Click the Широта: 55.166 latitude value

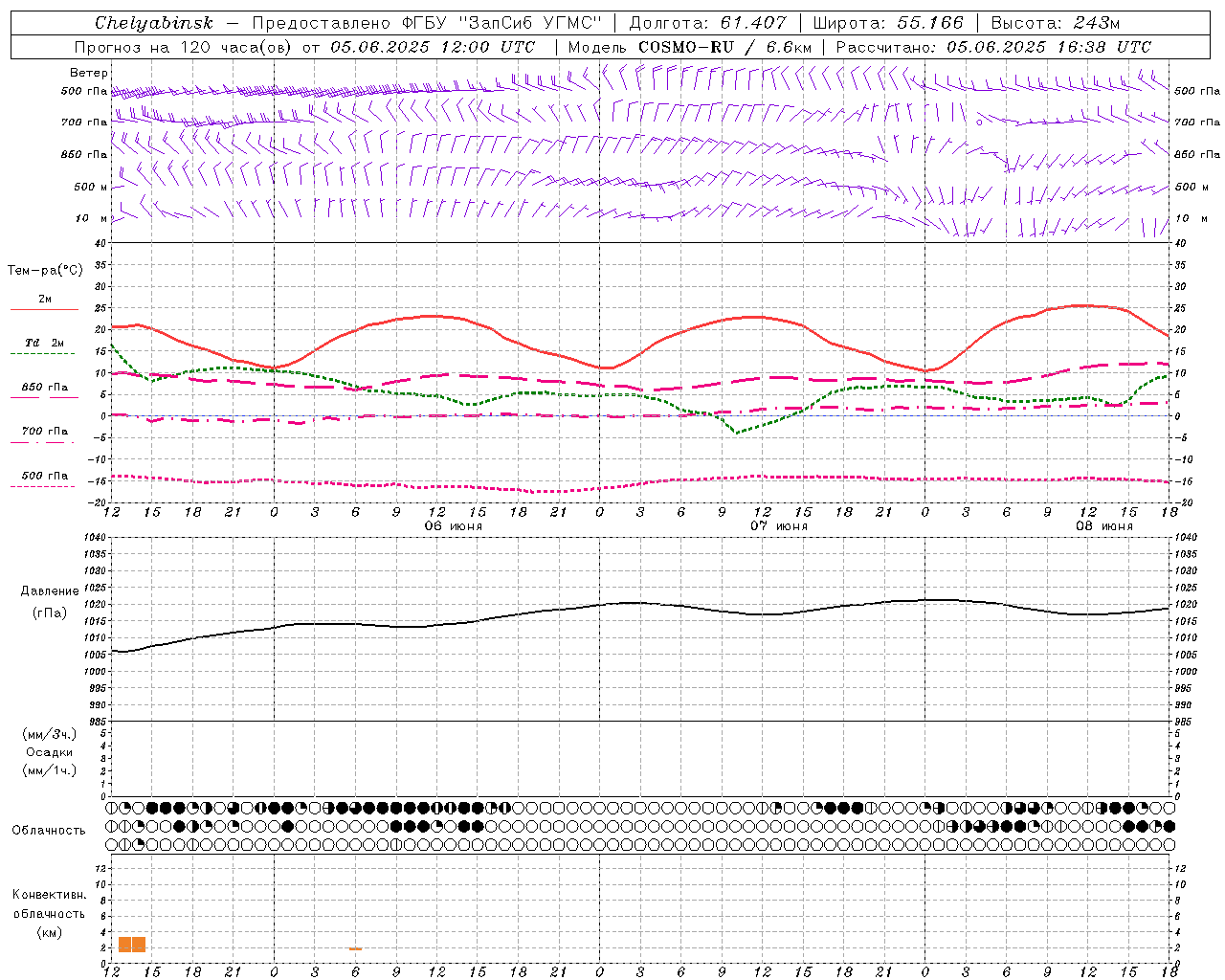coord(887,23)
